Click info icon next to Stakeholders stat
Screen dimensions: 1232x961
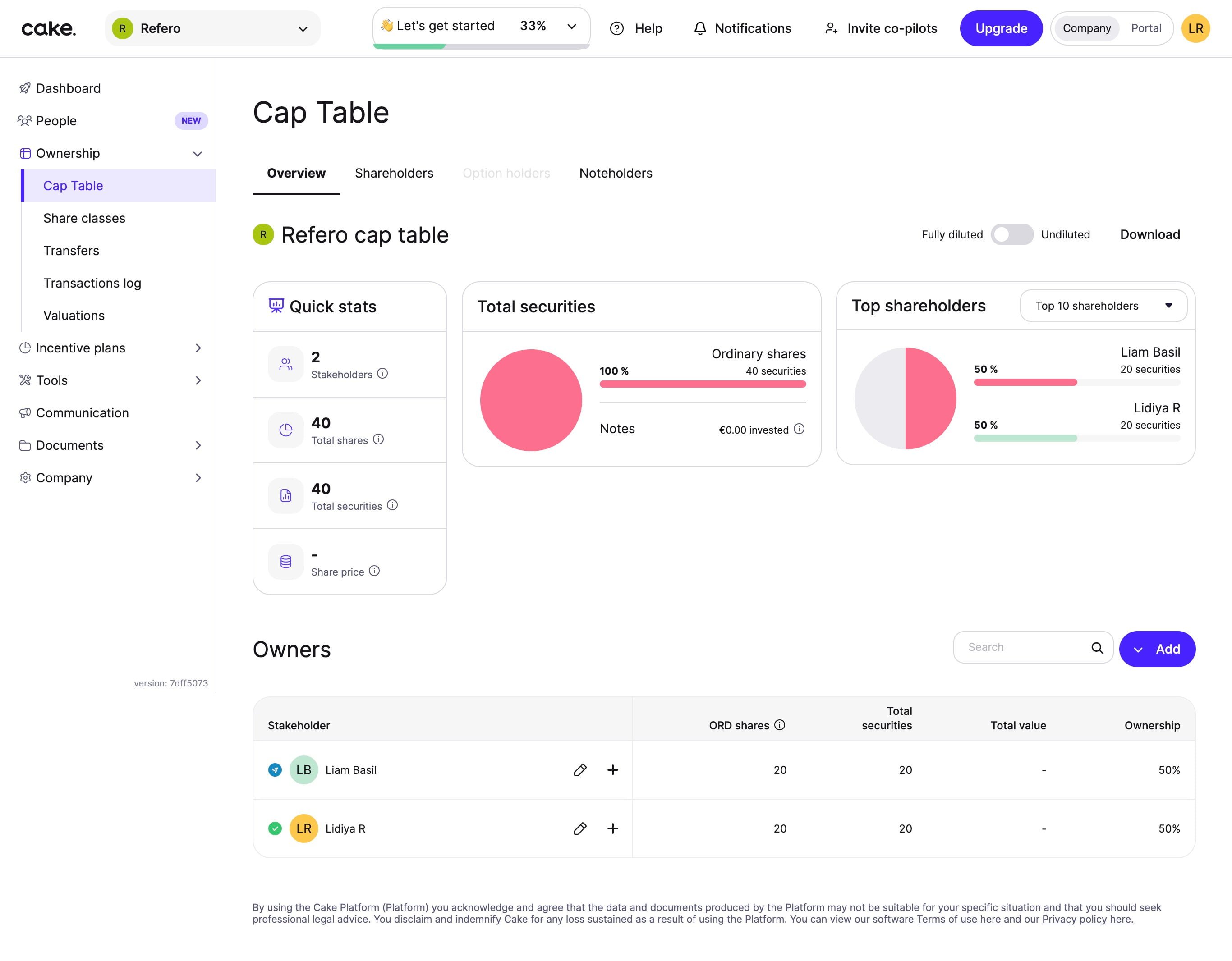(x=382, y=373)
